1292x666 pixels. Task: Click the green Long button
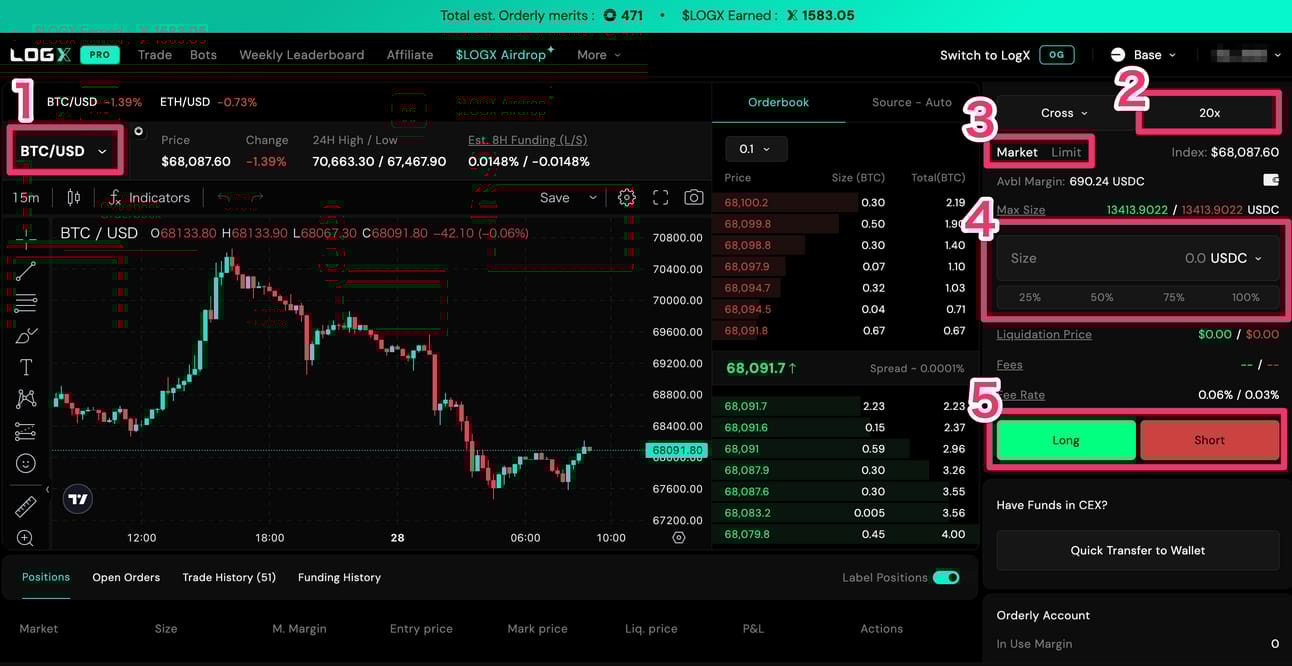point(1066,440)
